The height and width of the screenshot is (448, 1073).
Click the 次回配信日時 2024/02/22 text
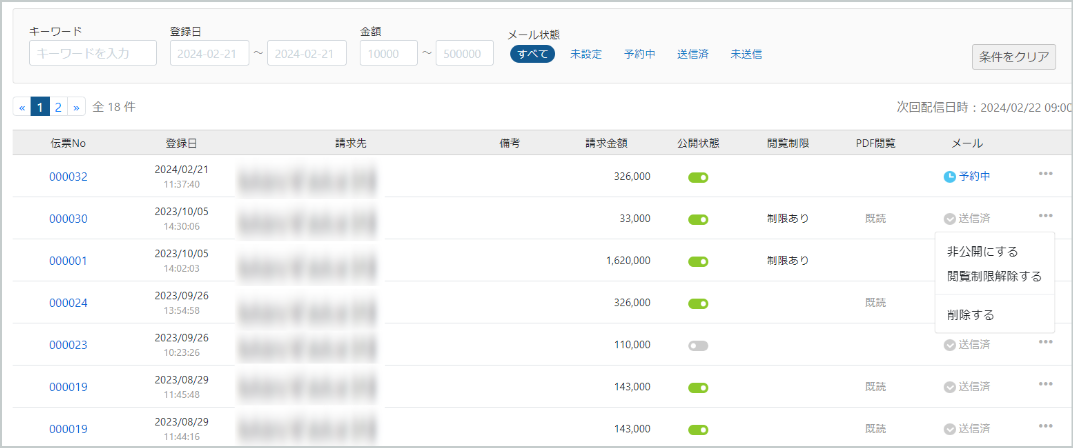[x=985, y=107]
